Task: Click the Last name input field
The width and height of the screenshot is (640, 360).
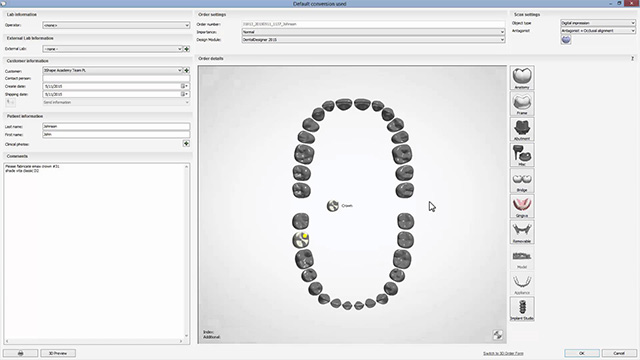Action: (x=116, y=127)
